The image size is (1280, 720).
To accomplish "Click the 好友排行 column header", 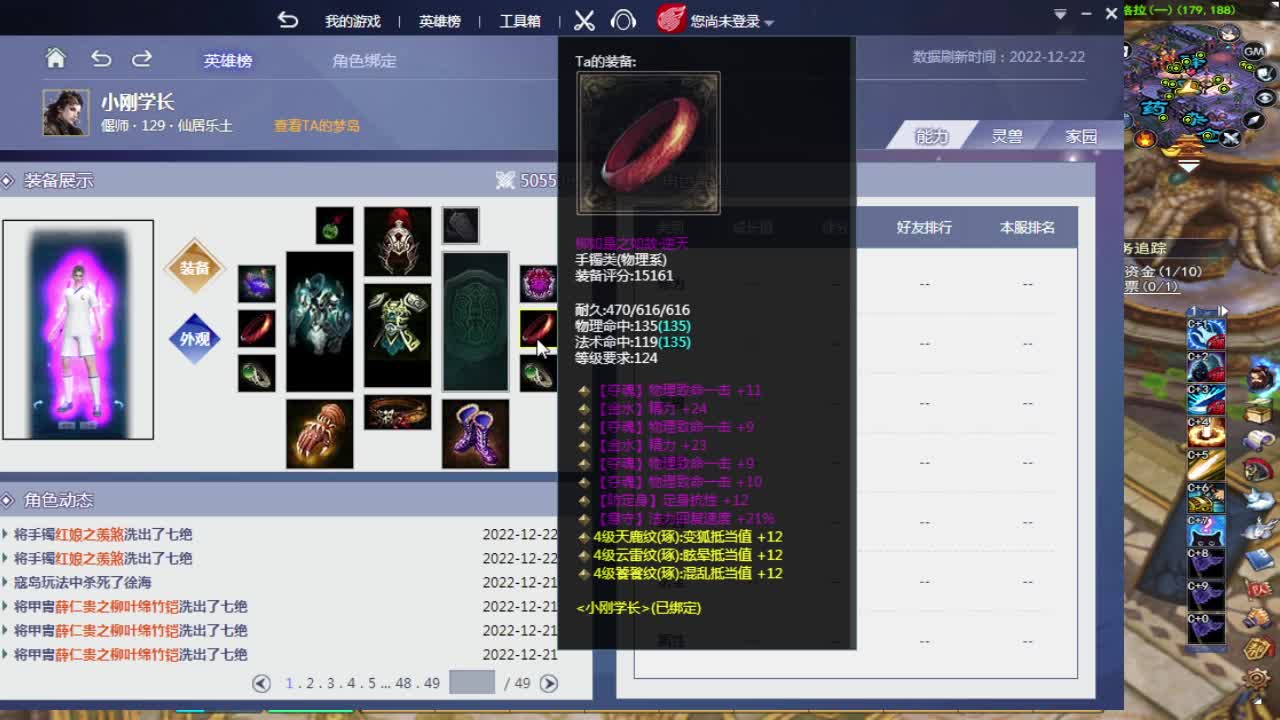I will [x=924, y=227].
